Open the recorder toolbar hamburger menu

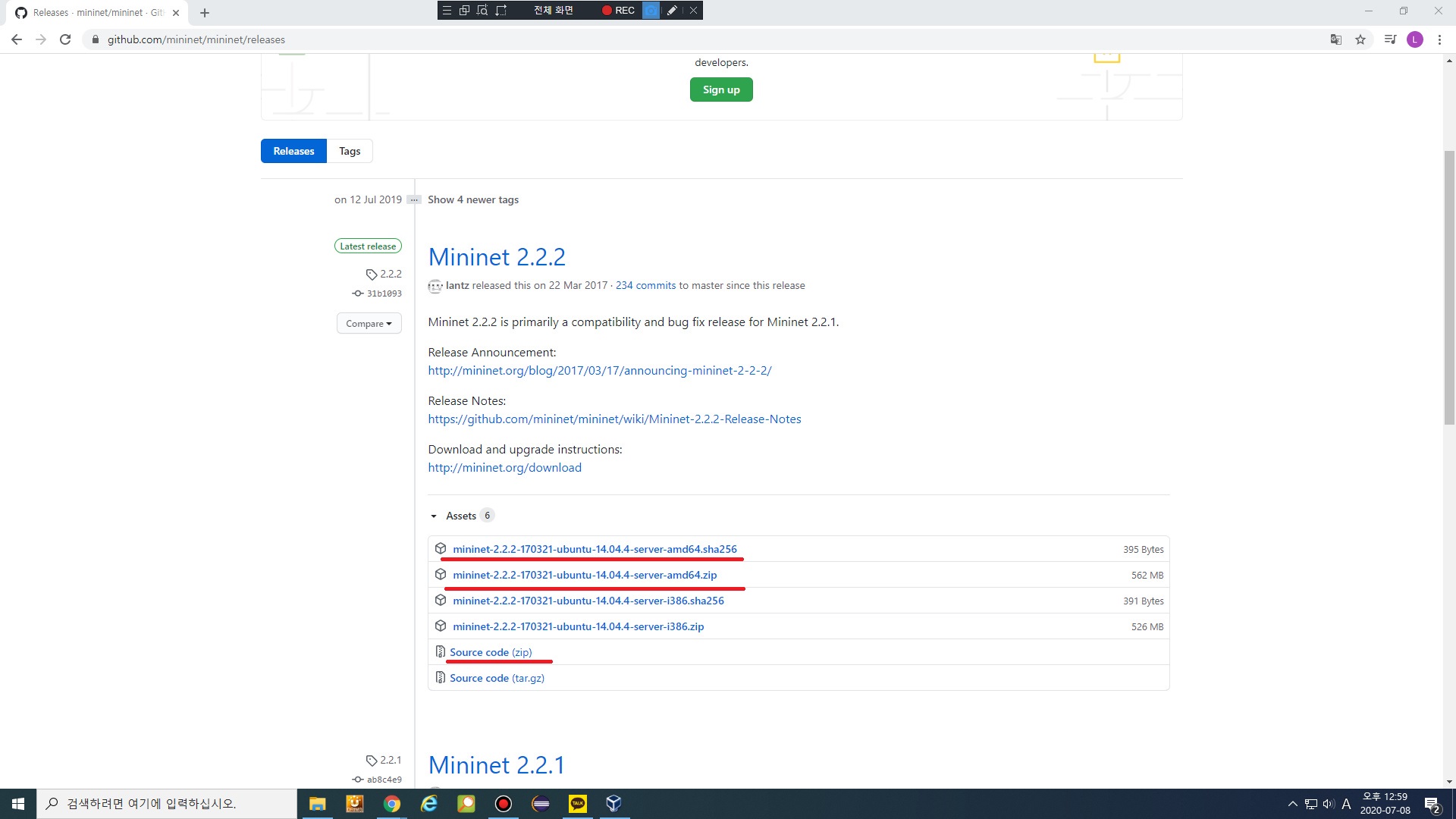(x=447, y=11)
